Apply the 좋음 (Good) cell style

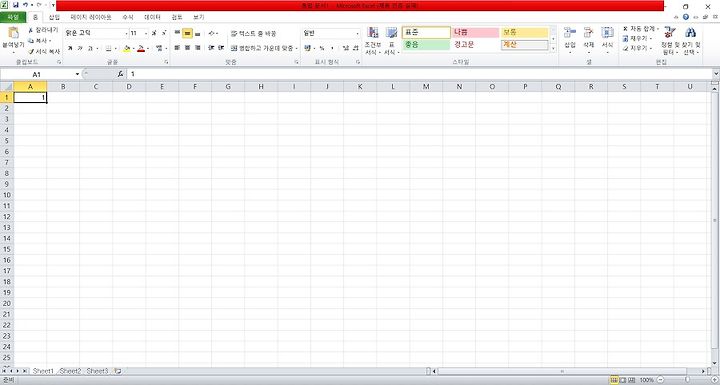pyautogui.click(x=426, y=45)
